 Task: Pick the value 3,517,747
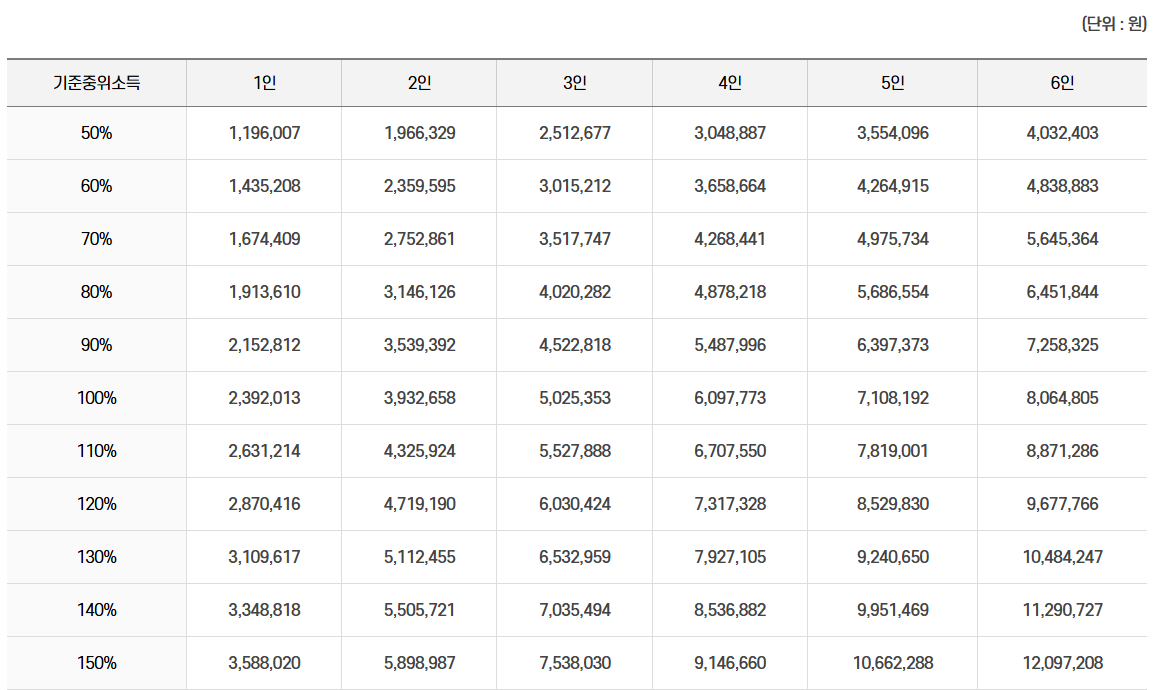point(575,239)
